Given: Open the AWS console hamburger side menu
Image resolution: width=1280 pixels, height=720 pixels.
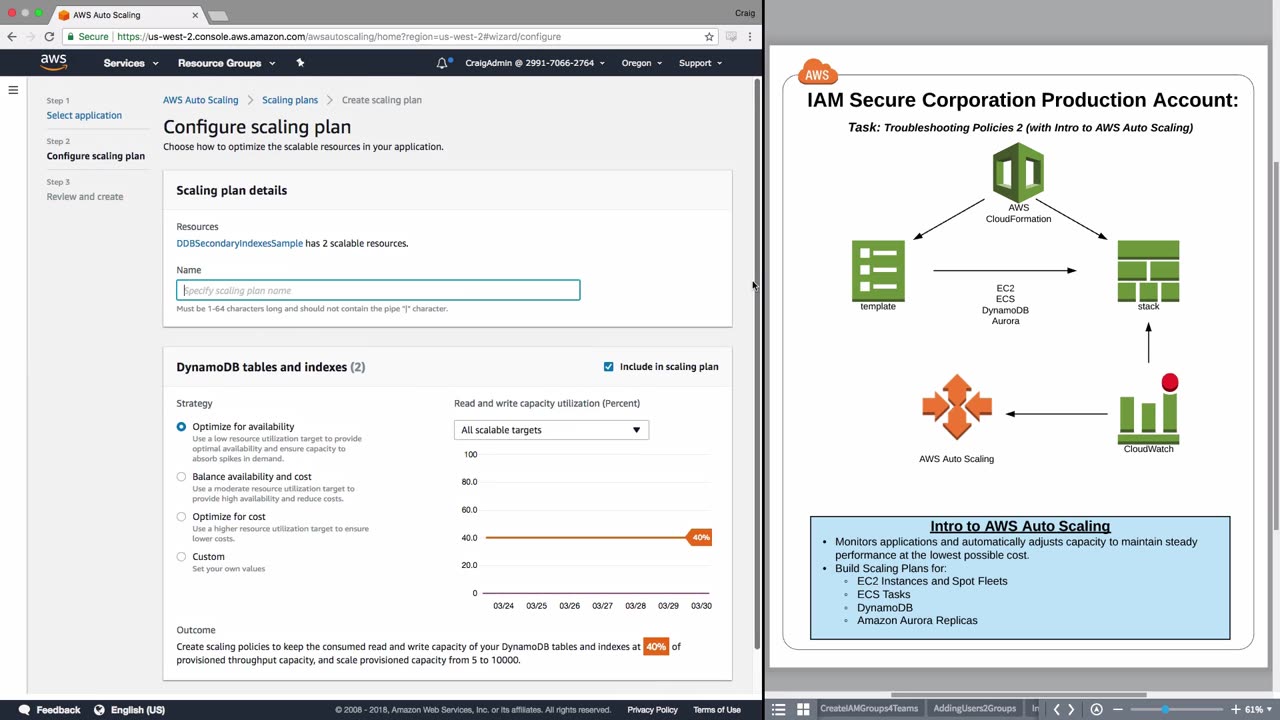Looking at the screenshot, I should pos(13,91).
